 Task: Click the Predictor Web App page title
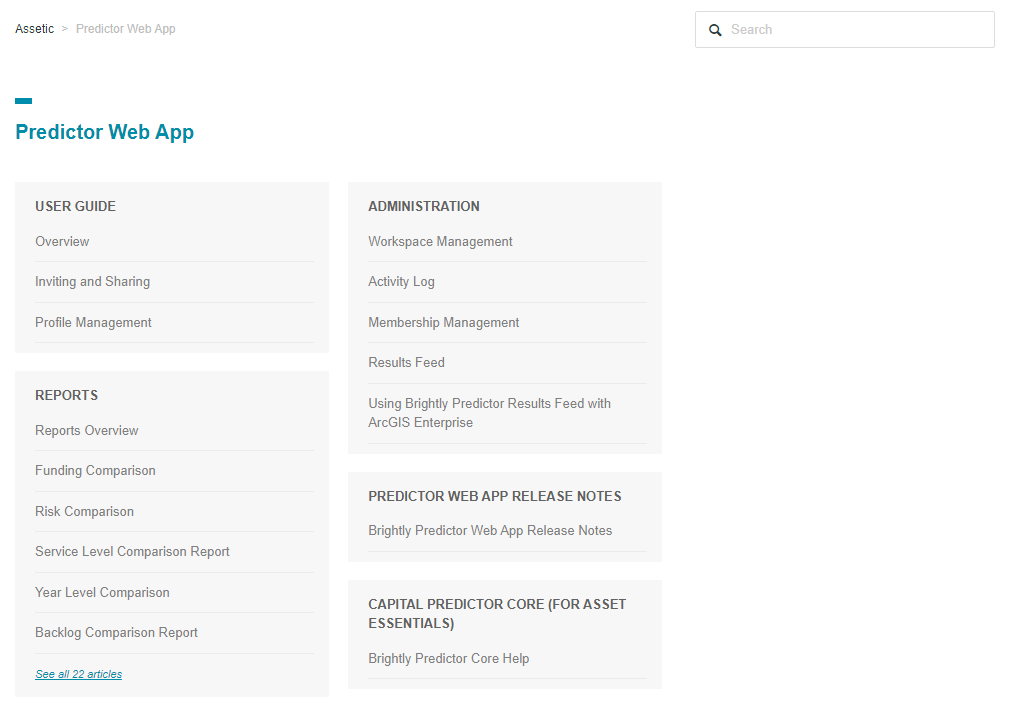(x=105, y=132)
